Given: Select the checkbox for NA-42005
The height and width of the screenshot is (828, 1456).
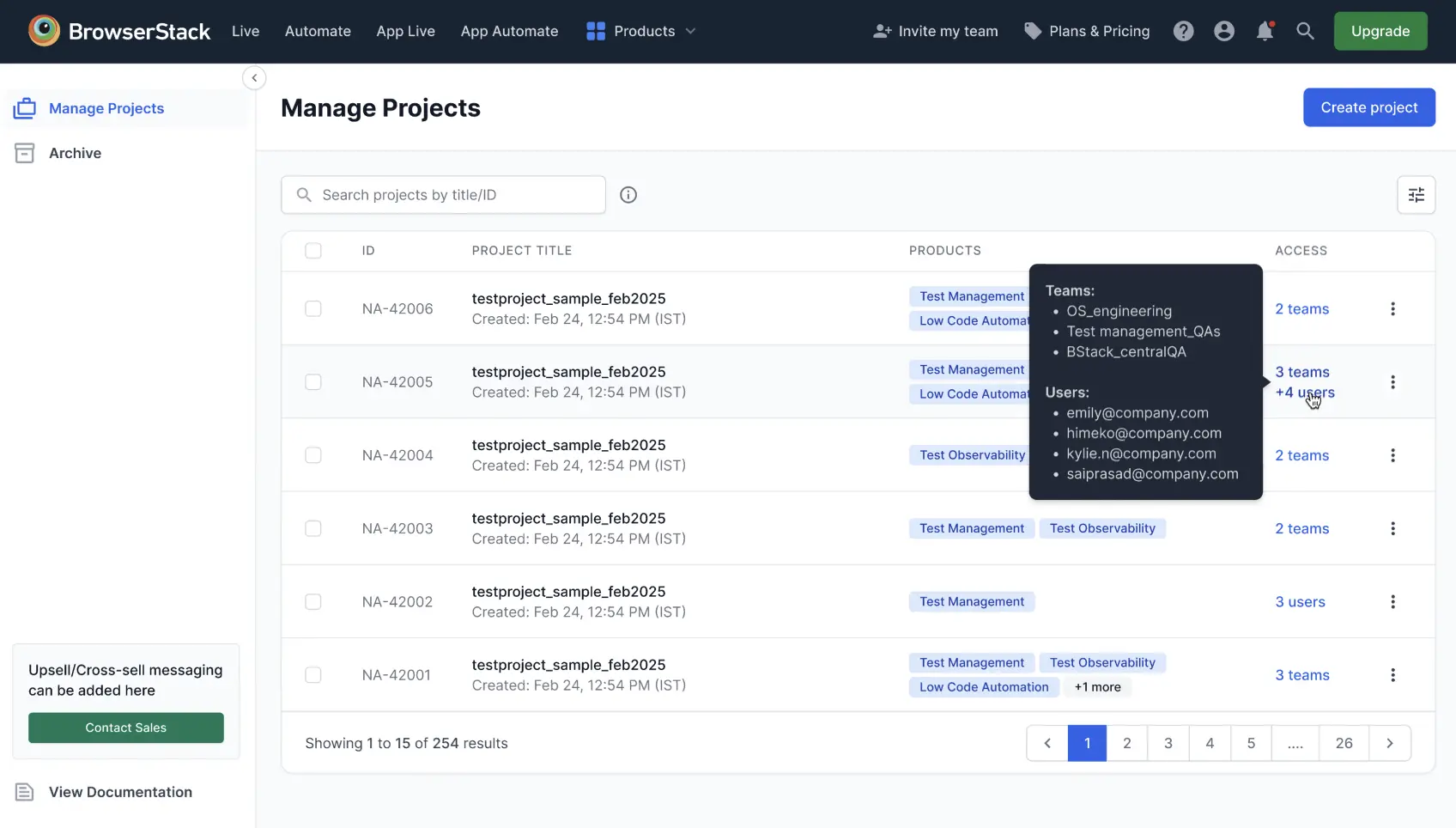Looking at the screenshot, I should tap(313, 382).
